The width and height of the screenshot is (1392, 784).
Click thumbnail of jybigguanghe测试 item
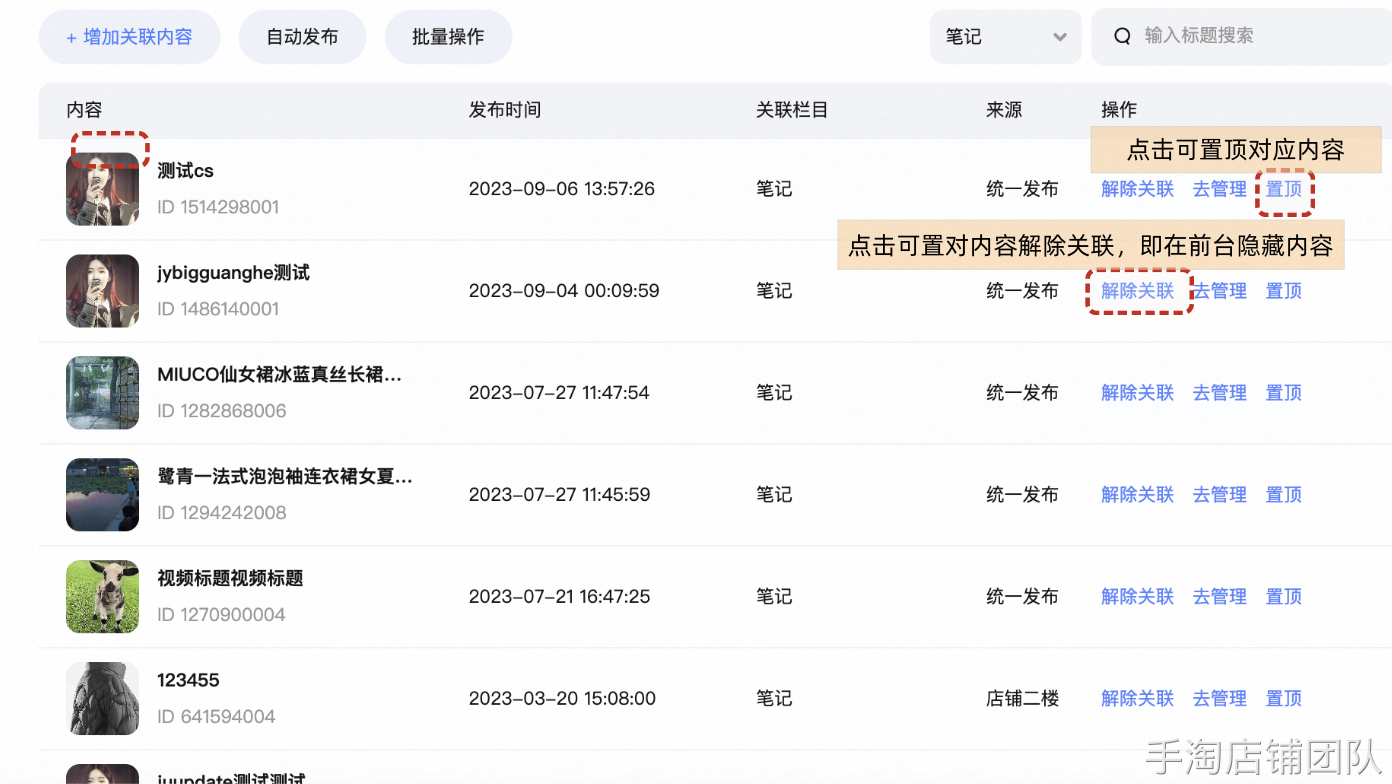tap(102, 291)
